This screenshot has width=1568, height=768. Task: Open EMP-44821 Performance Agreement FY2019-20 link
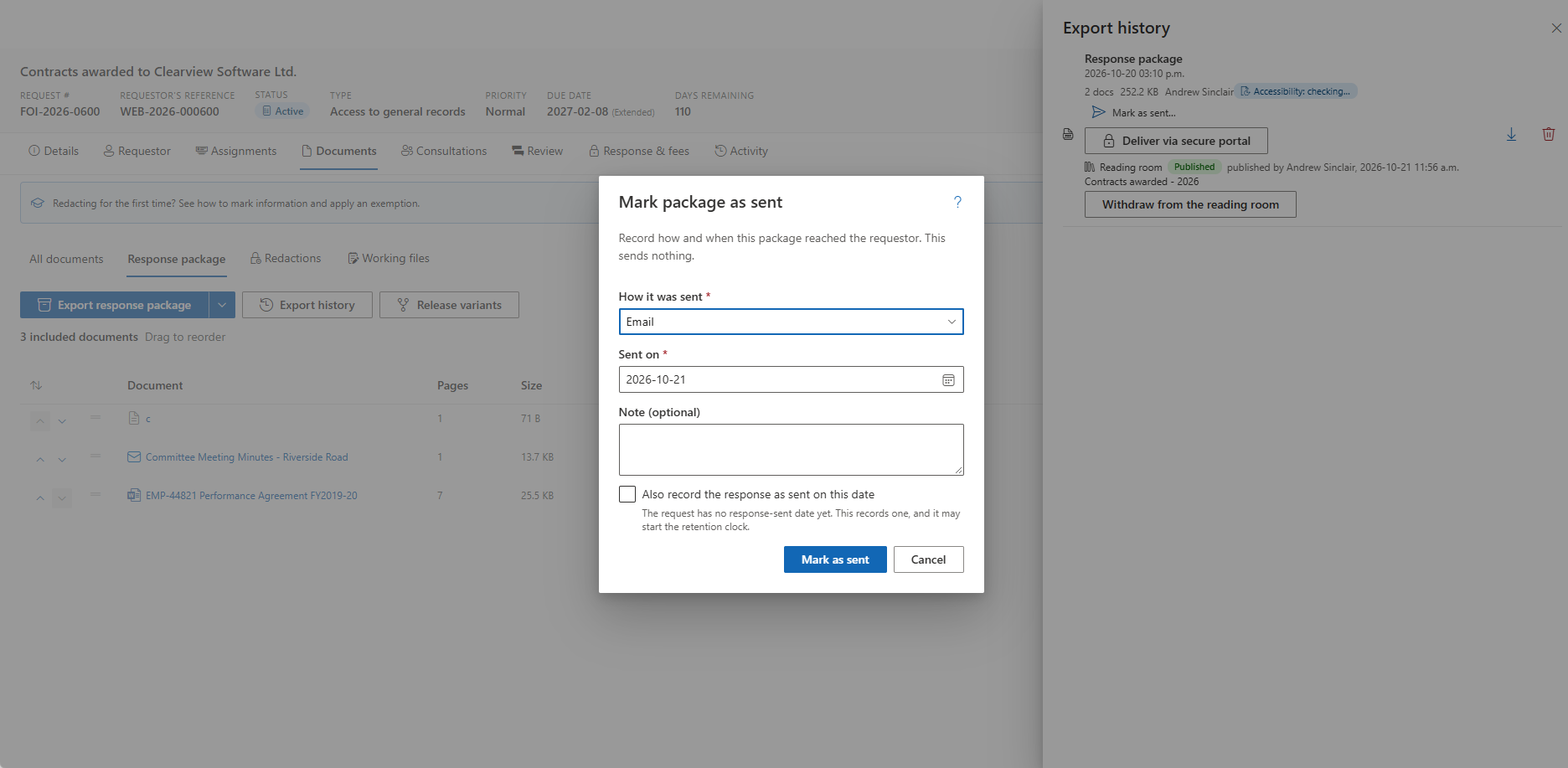(251, 496)
